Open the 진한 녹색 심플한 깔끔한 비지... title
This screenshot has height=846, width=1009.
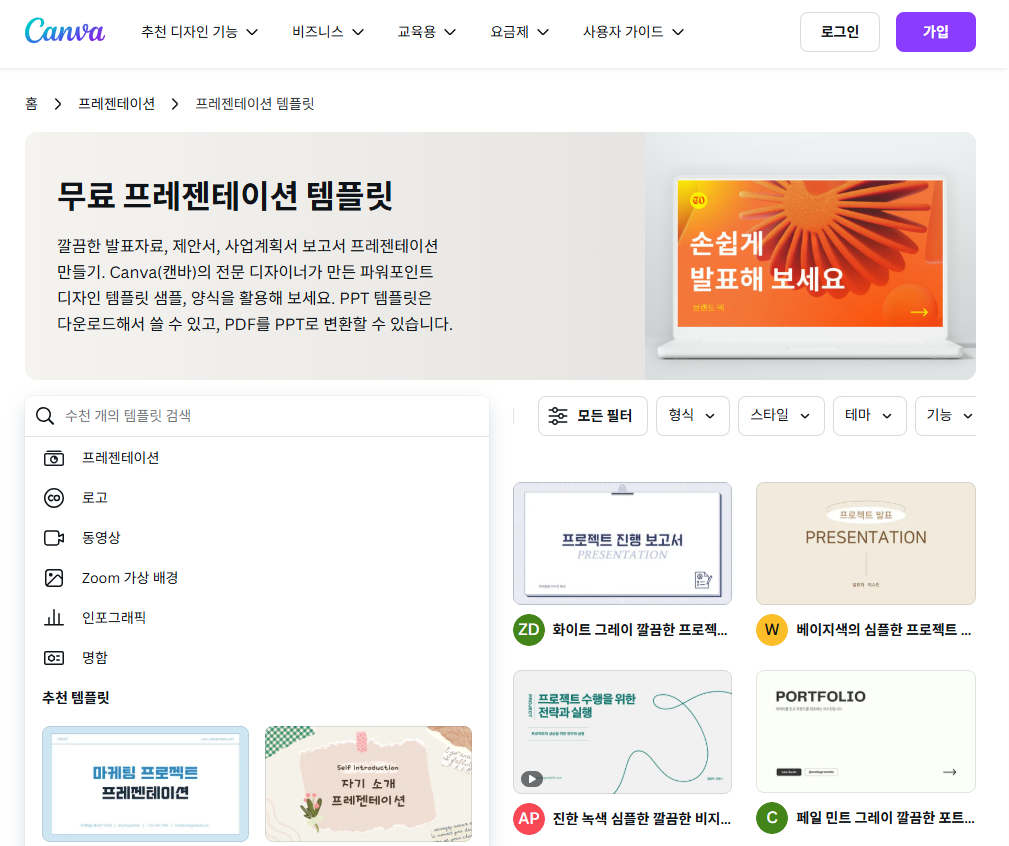tap(642, 818)
